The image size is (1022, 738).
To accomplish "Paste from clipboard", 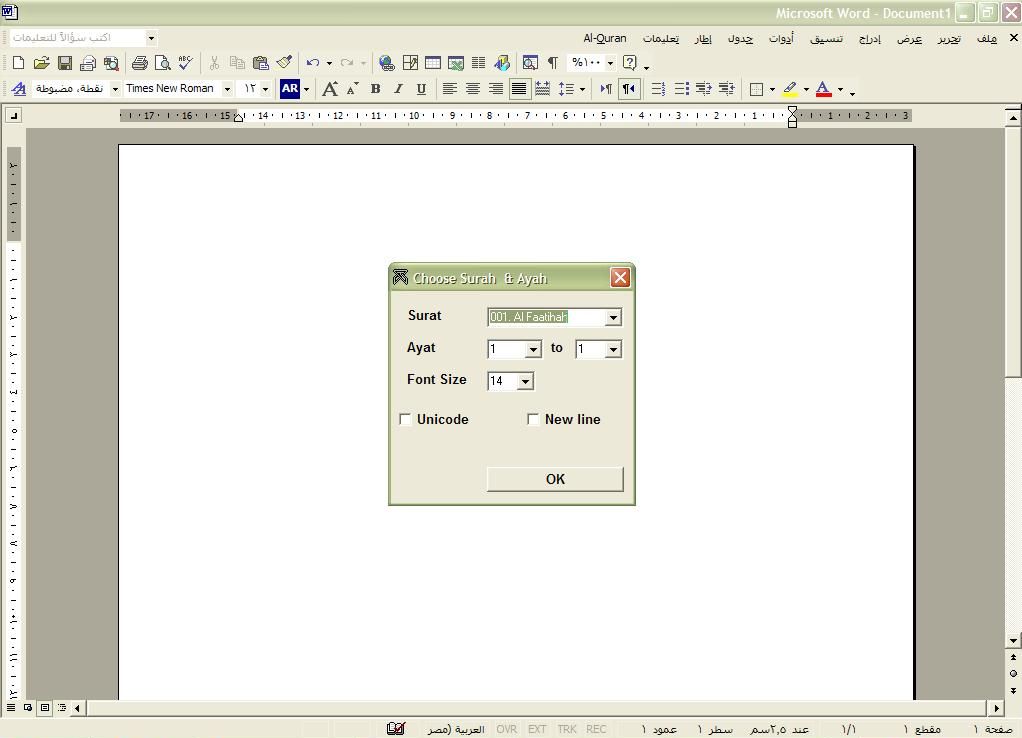I will click(261, 63).
